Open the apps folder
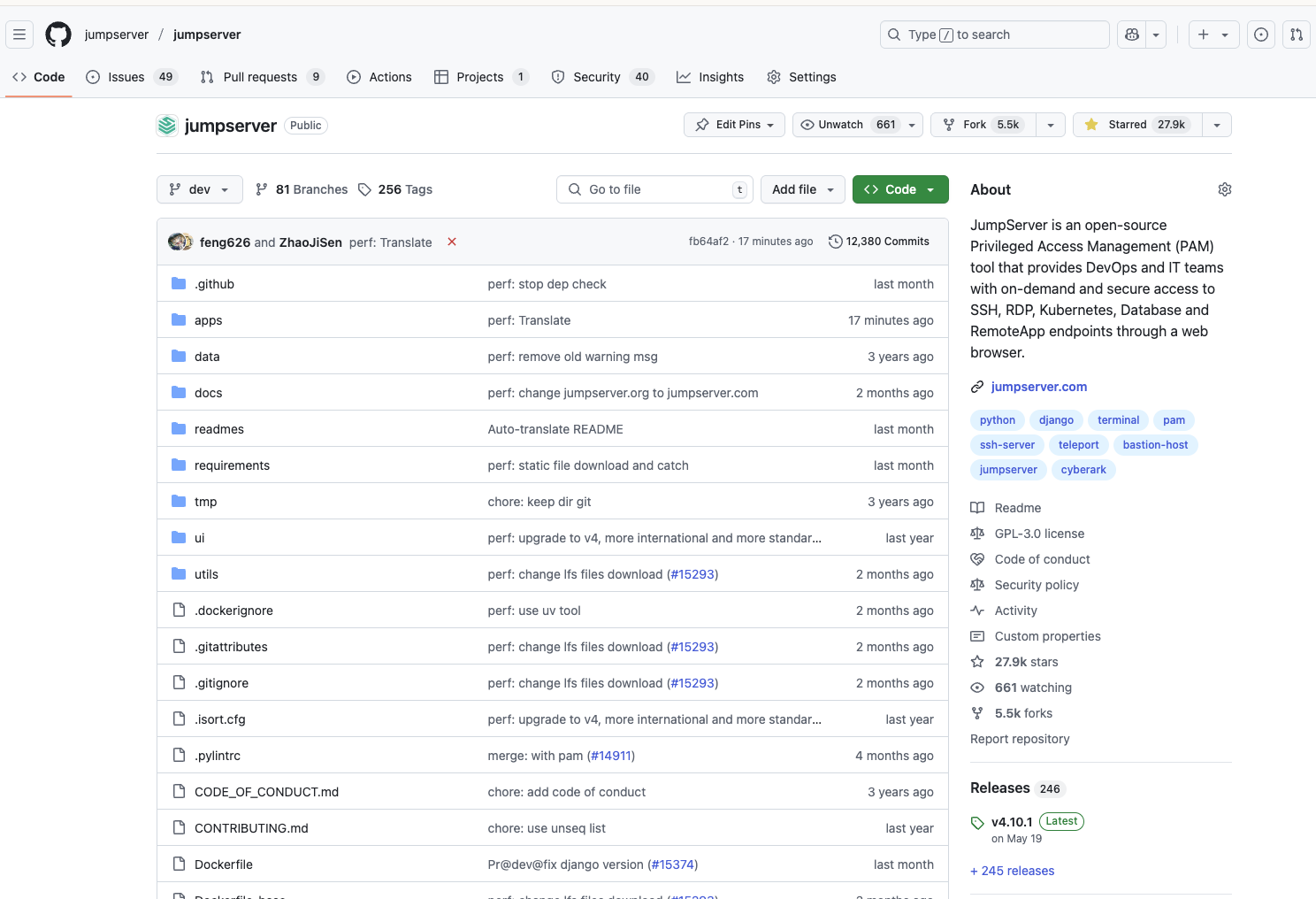 coord(208,320)
